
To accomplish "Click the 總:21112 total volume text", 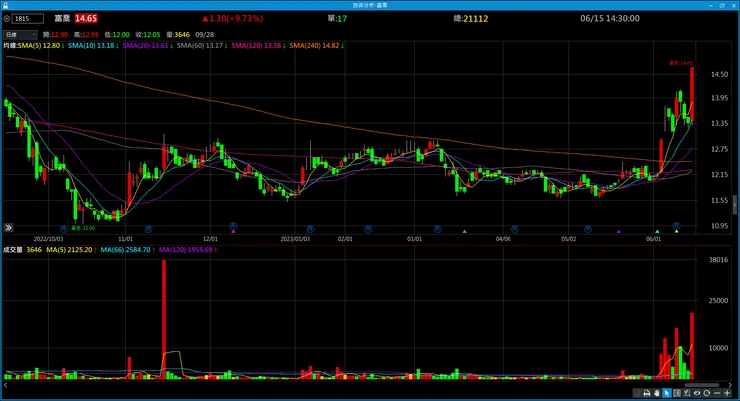I will pyautogui.click(x=471, y=19).
